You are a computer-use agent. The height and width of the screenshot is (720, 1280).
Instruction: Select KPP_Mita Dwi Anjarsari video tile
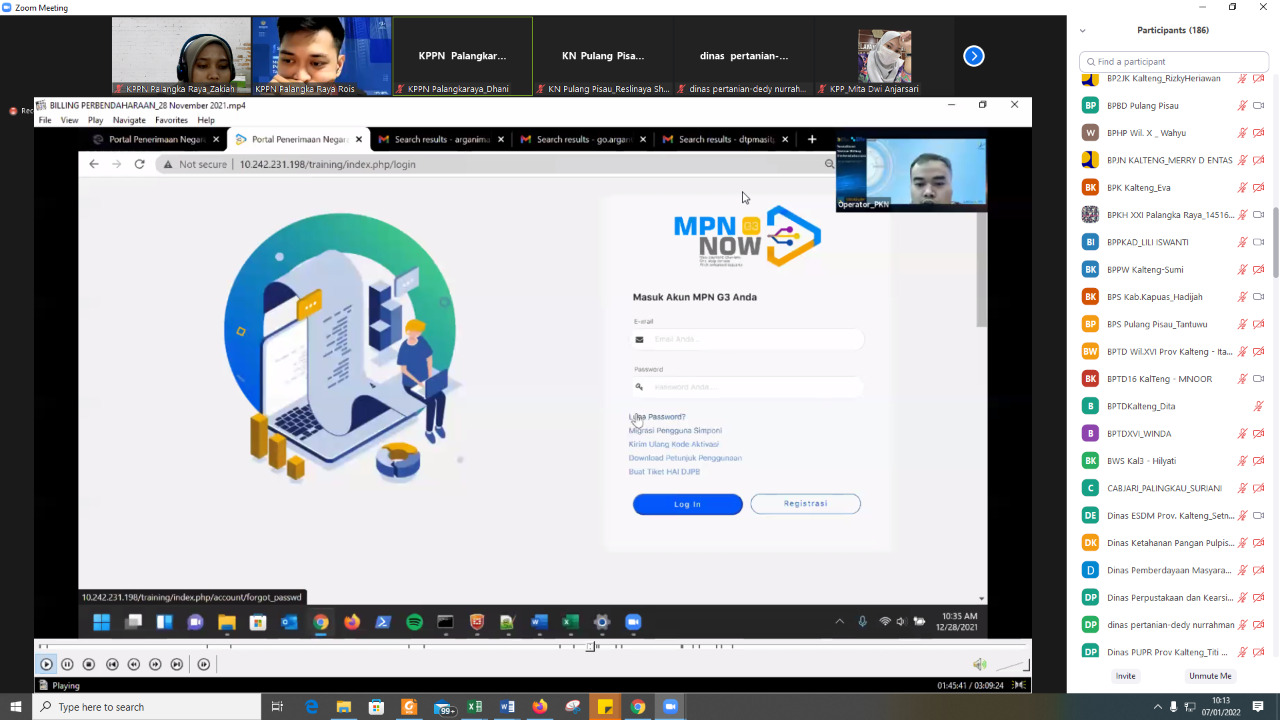(x=884, y=56)
